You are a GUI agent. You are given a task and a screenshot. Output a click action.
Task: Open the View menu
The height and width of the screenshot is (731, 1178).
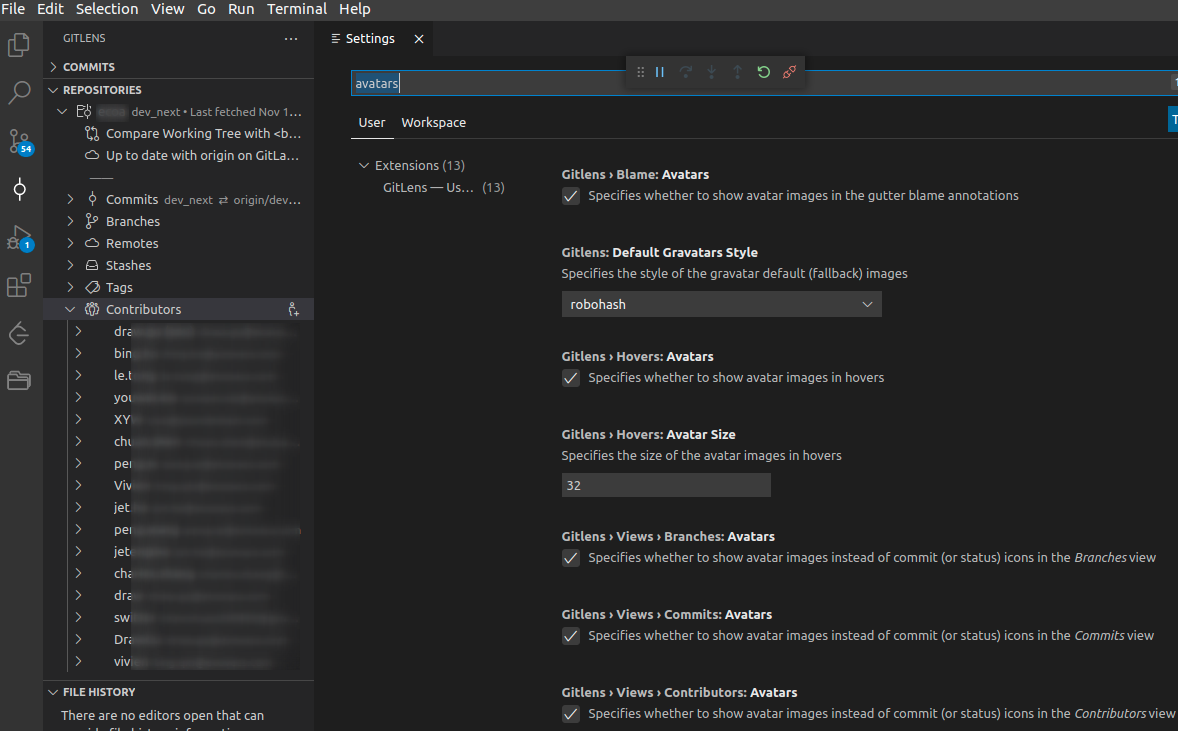[x=168, y=9]
